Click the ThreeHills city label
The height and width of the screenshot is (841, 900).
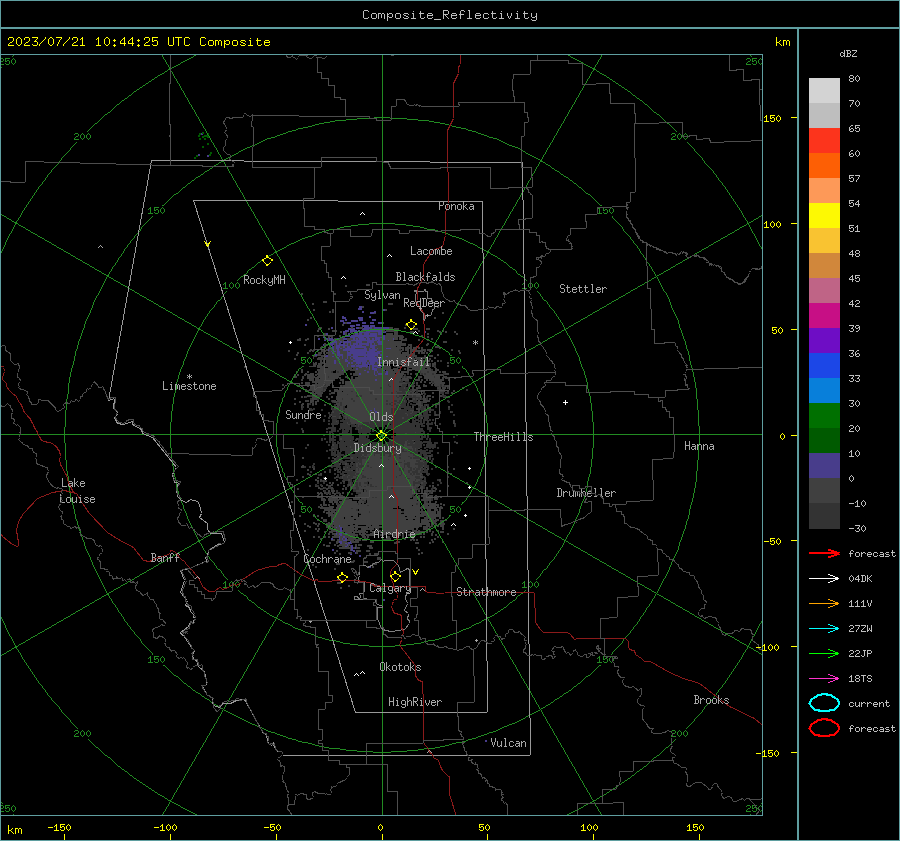503,437
